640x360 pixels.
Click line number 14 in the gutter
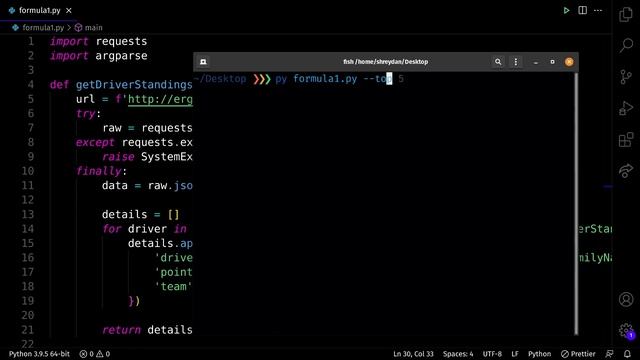coord(27,229)
